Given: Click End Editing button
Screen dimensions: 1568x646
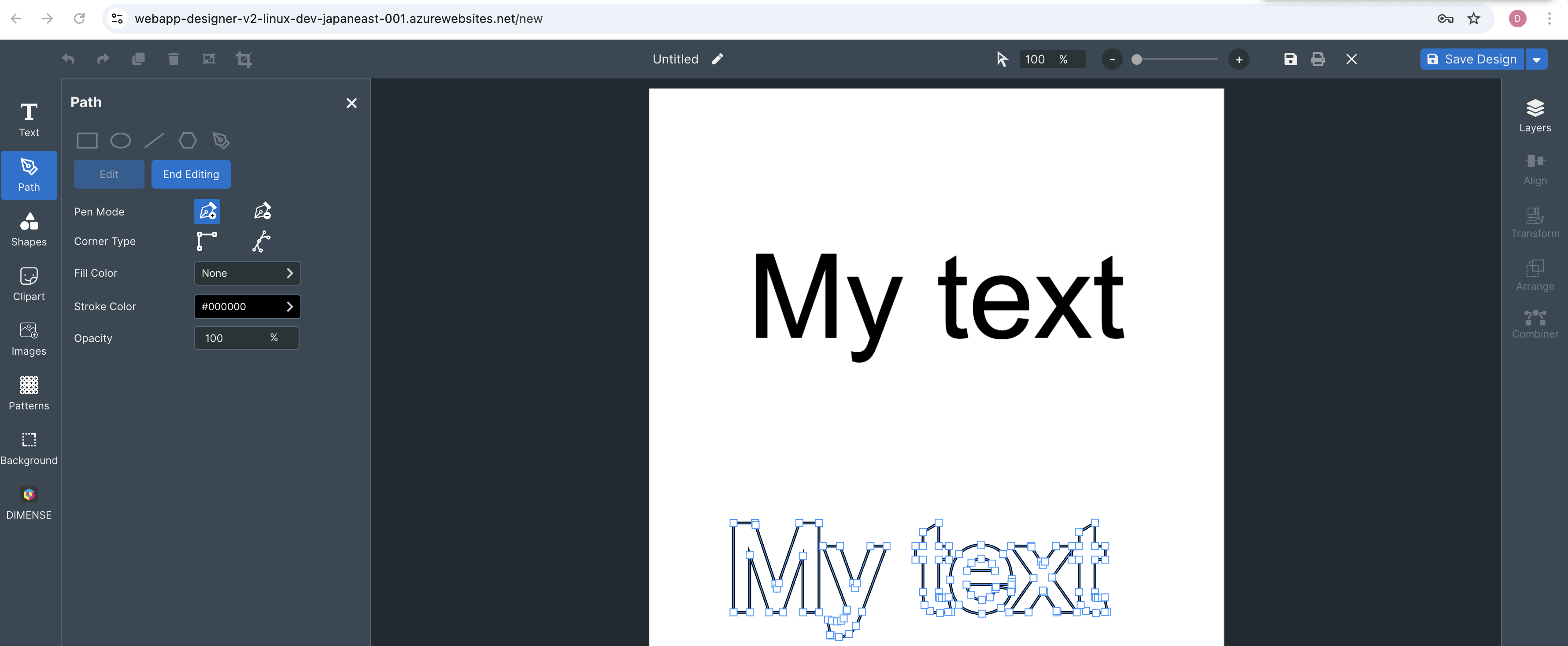Looking at the screenshot, I should tap(191, 175).
